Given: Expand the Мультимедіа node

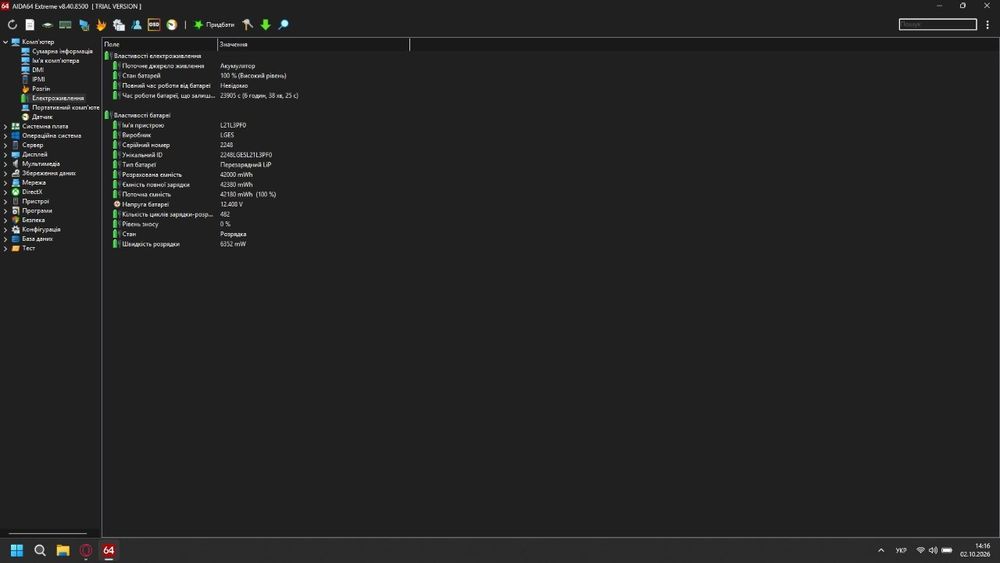Looking at the screenshot, I should tap(6, 164).
